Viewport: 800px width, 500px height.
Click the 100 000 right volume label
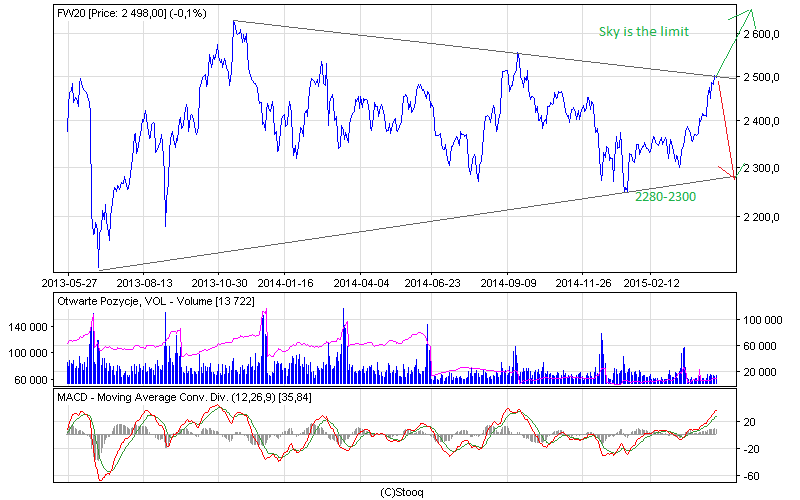coord(763,320)
